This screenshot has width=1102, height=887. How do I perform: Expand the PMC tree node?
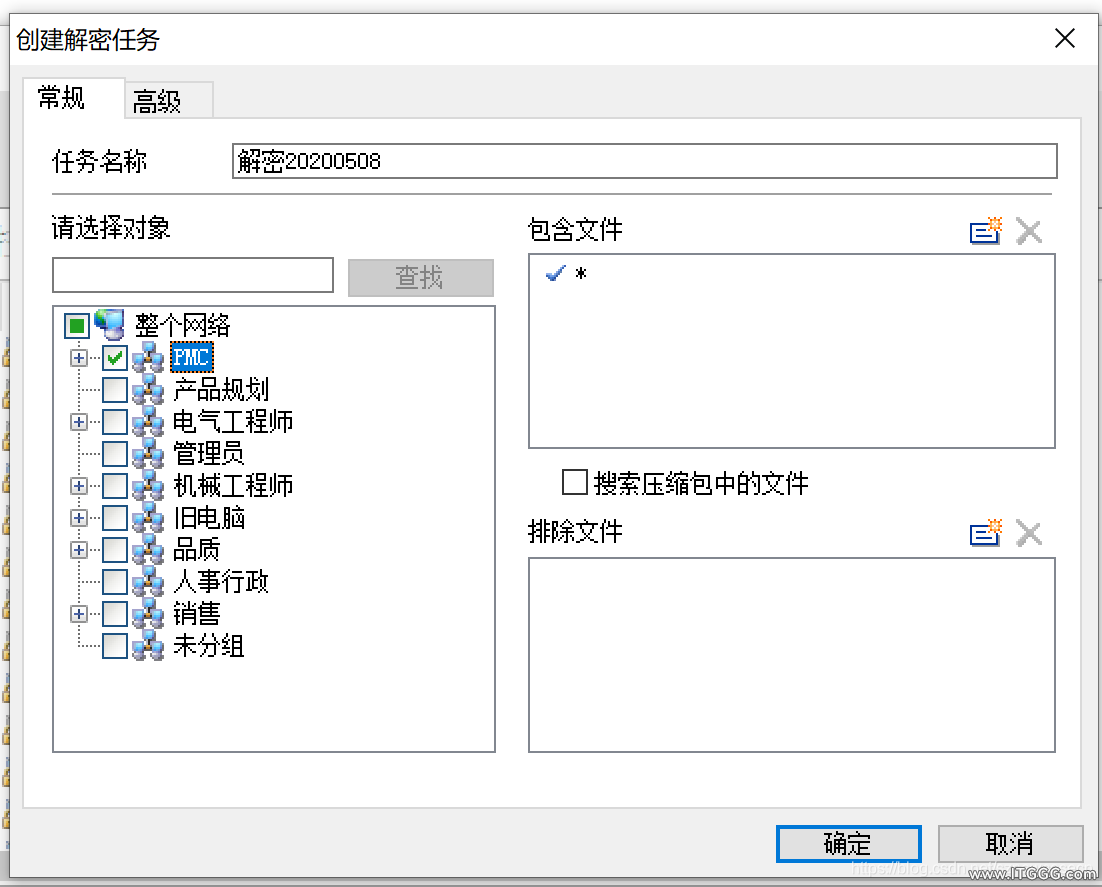[79, 358]
